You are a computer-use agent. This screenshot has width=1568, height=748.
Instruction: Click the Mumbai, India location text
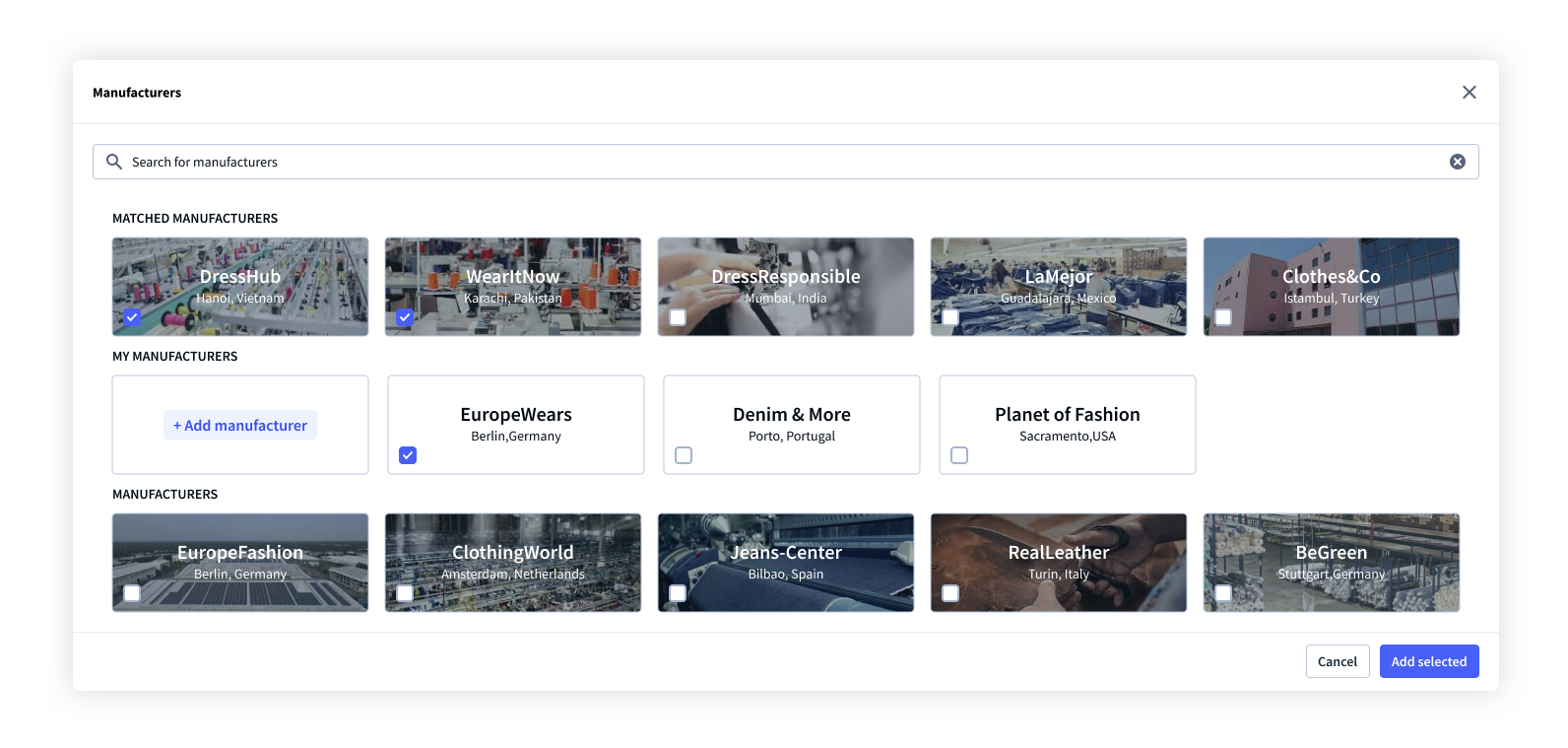pos(786,299)
